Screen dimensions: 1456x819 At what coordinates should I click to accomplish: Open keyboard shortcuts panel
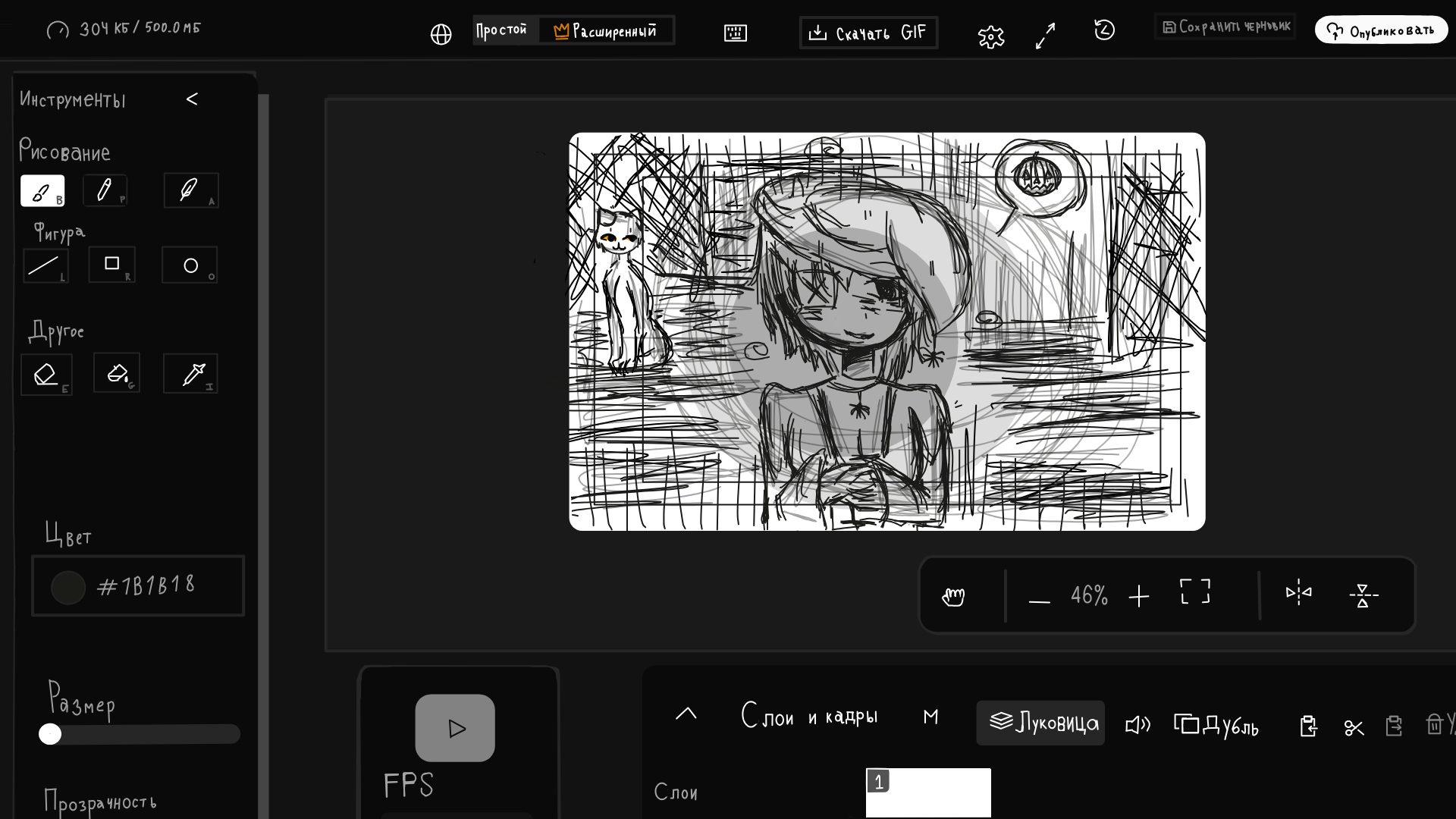pos(736,33)
